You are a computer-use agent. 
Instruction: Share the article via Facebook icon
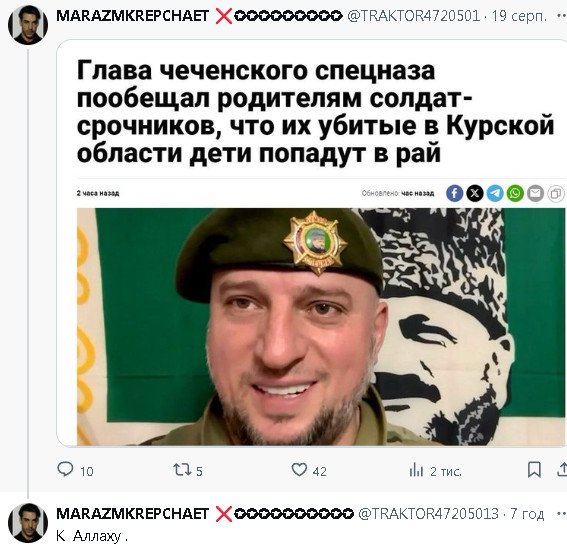click(x=455, y=193)
